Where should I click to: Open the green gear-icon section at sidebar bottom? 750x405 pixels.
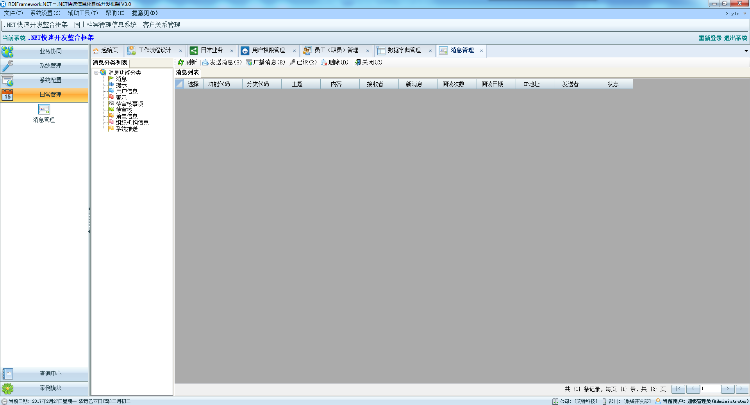44,388
